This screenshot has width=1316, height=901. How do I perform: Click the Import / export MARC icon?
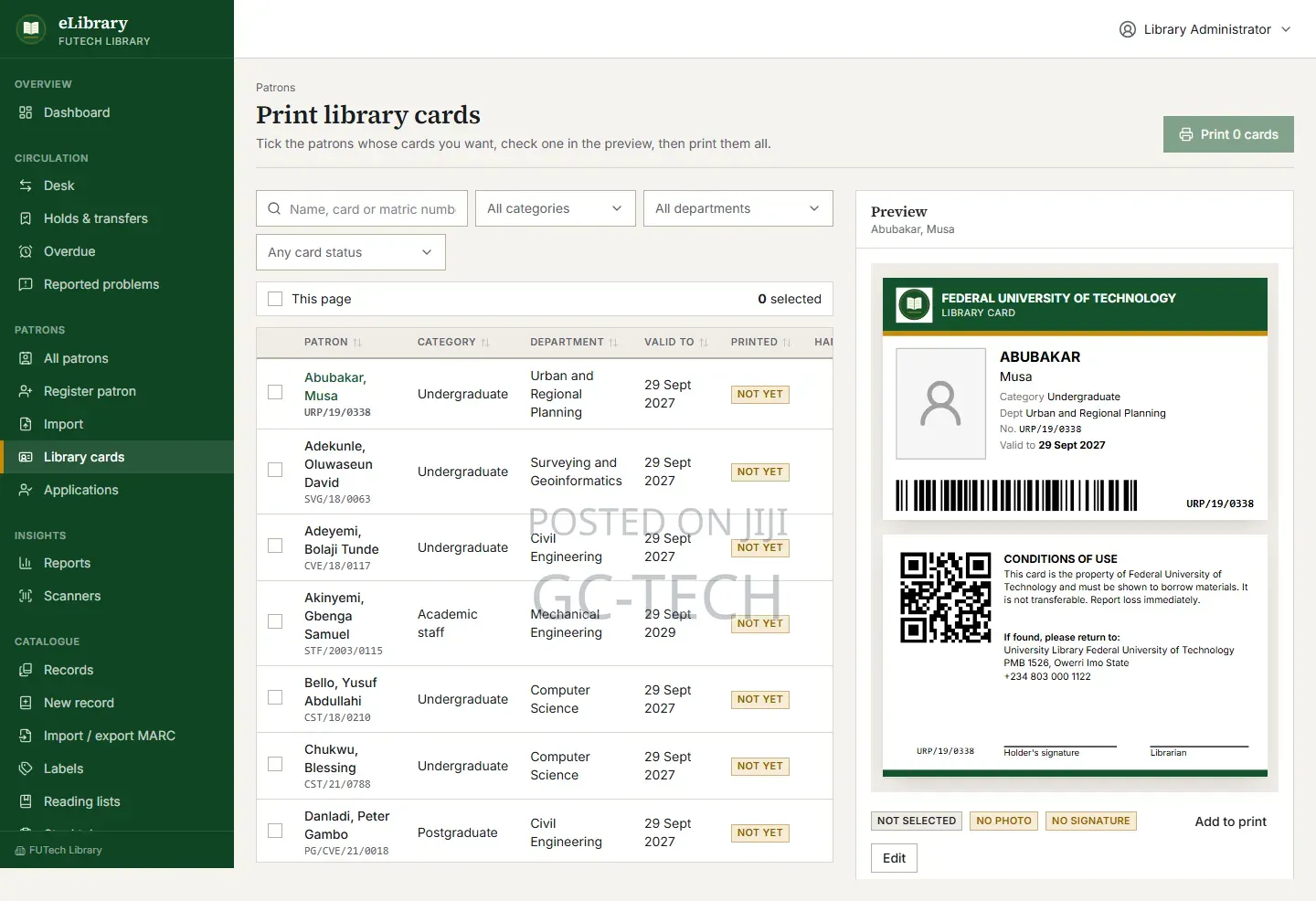[x=26, y=736]
